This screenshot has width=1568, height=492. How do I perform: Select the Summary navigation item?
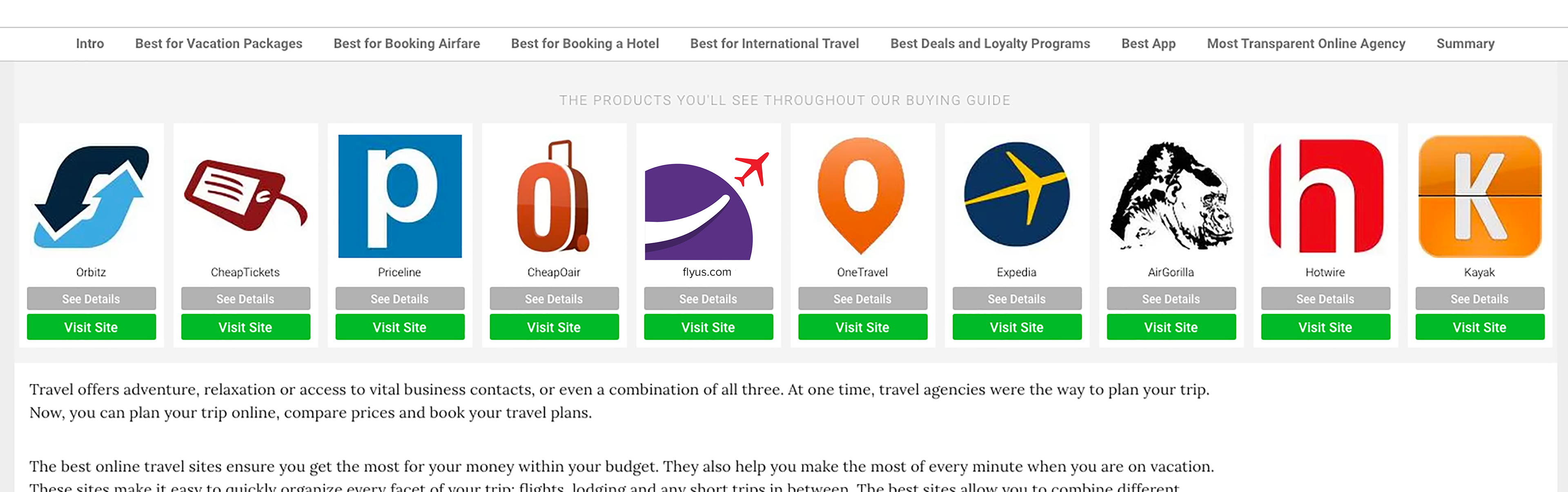coord(1465,44)
